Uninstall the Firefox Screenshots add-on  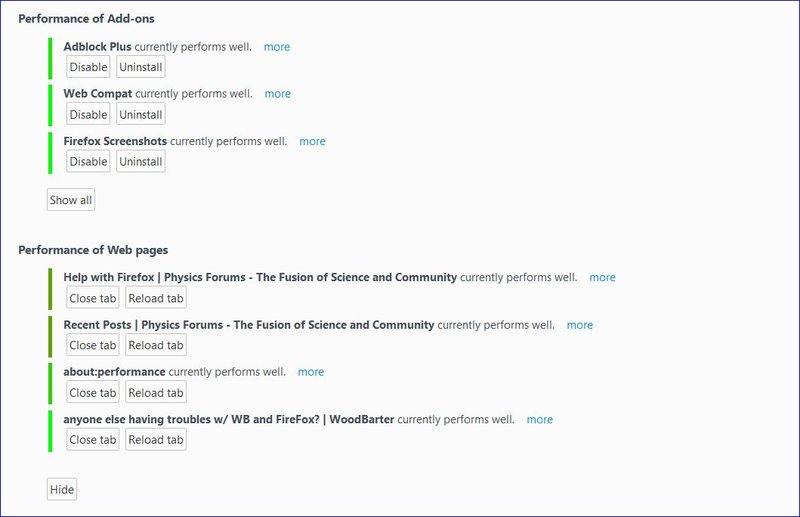click(141, 161)
